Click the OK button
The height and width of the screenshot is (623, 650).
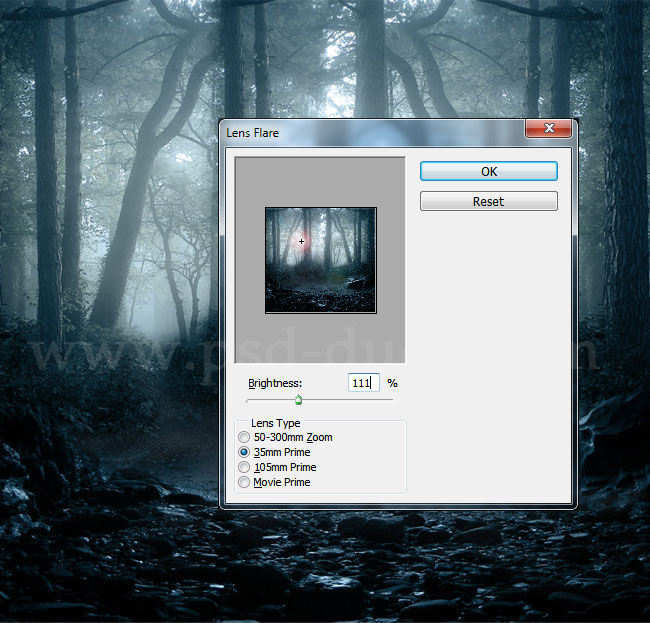tap(488, 171)
